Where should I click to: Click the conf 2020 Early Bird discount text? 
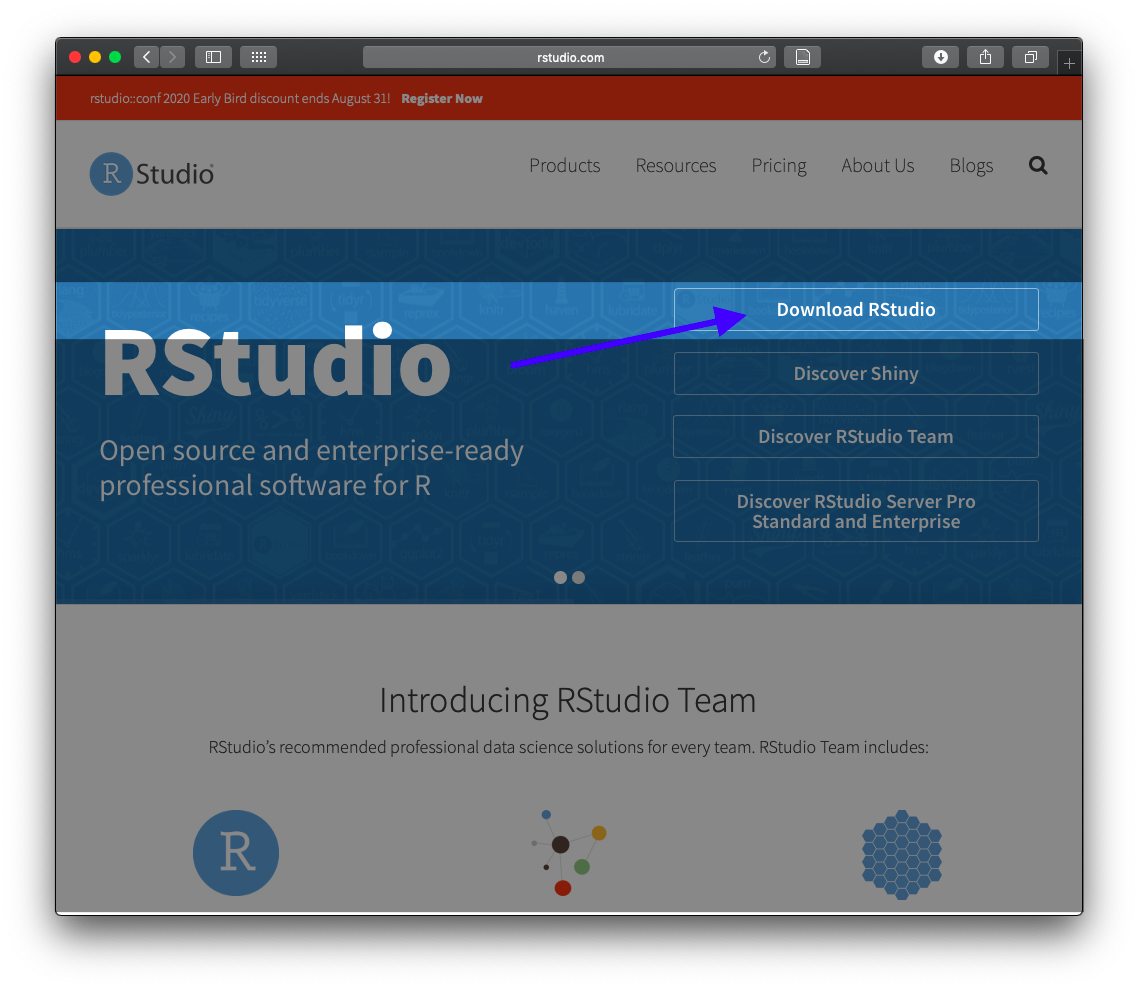pos(240,99)
